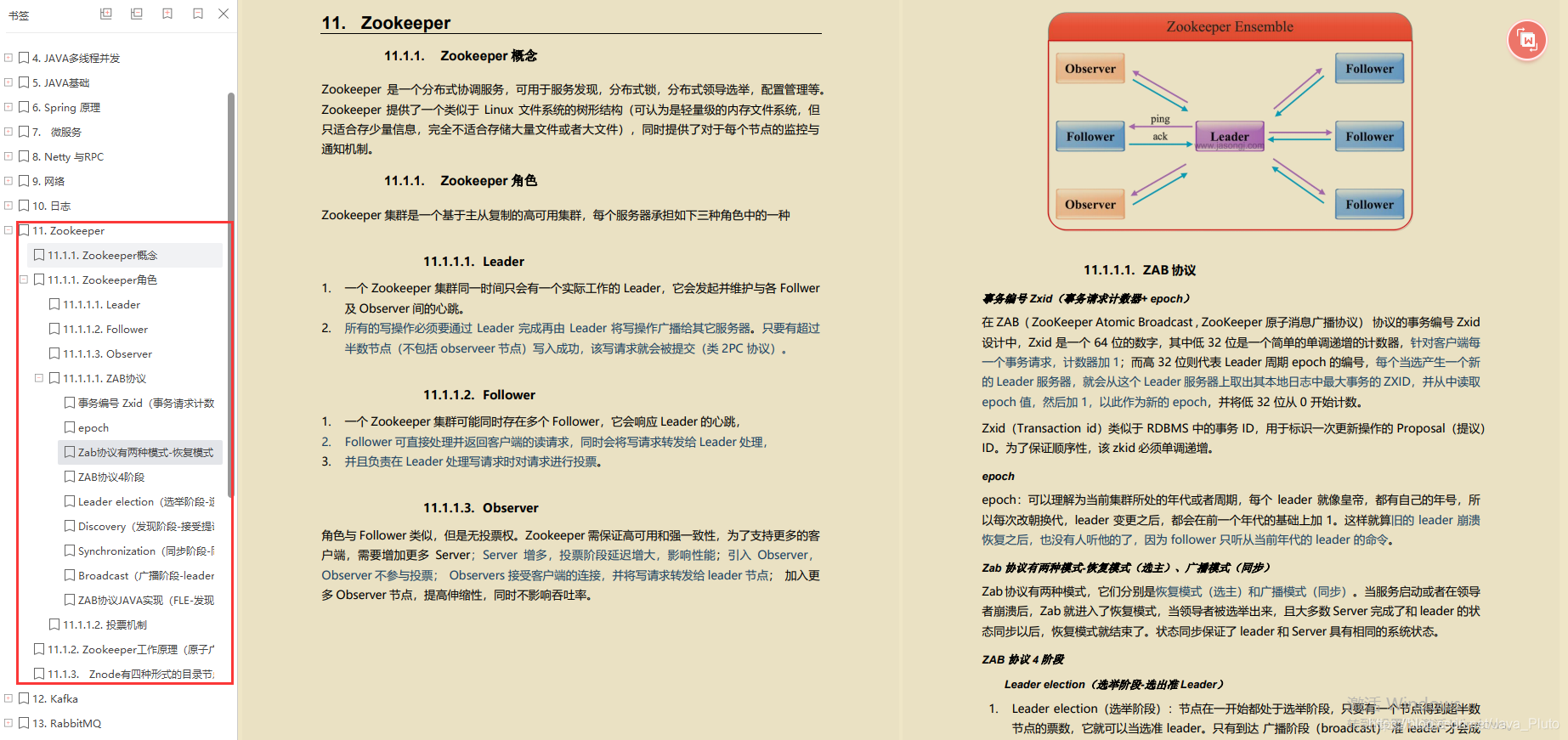Collapse the 11.1.1. Zookeeper角色 bookmark
1568x740 pixels.
pos(24,280)
